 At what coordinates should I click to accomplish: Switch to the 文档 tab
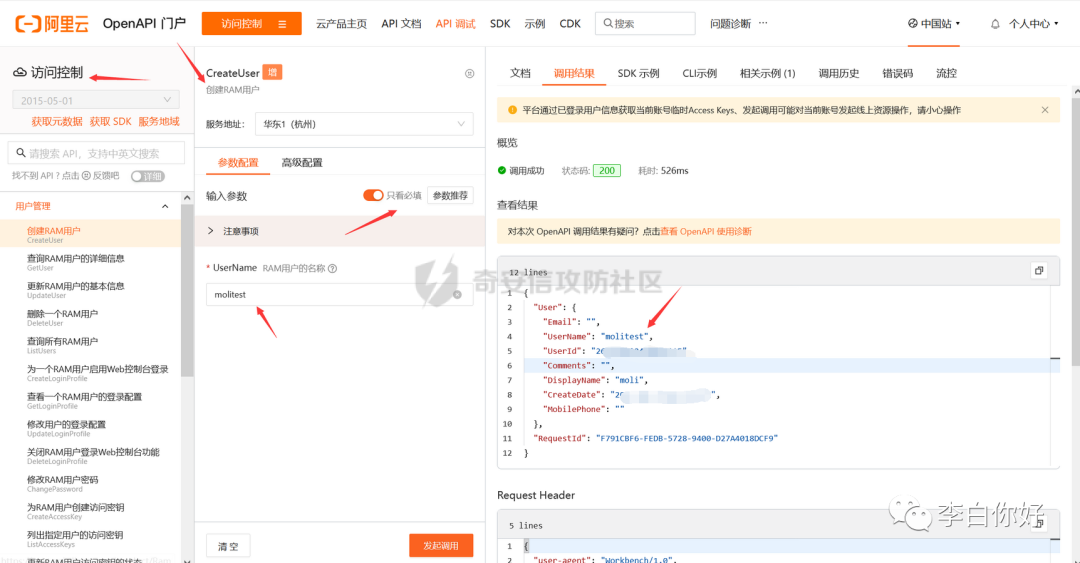click(520, 73)
